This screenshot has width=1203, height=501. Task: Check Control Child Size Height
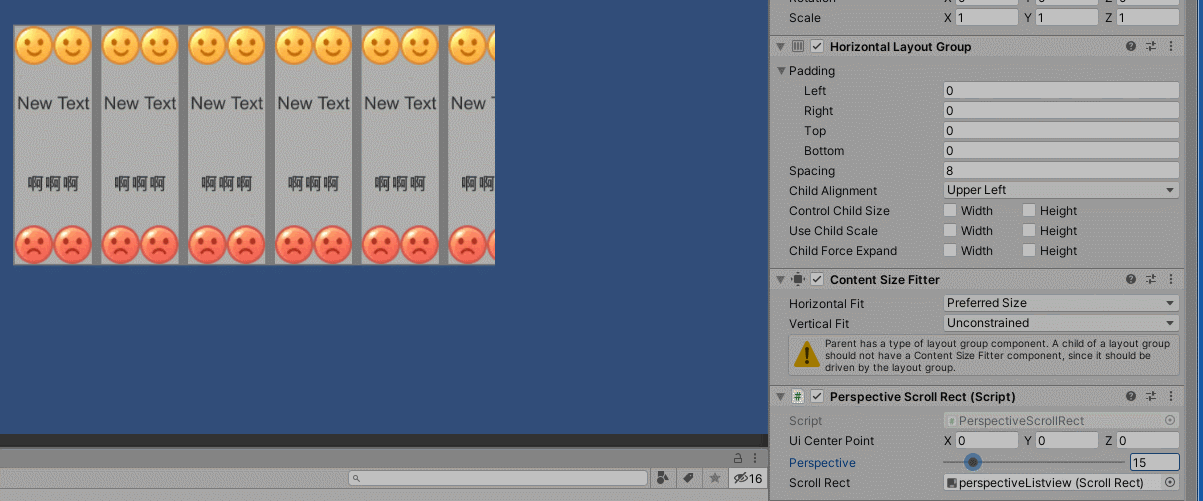tap(1029, 211)
